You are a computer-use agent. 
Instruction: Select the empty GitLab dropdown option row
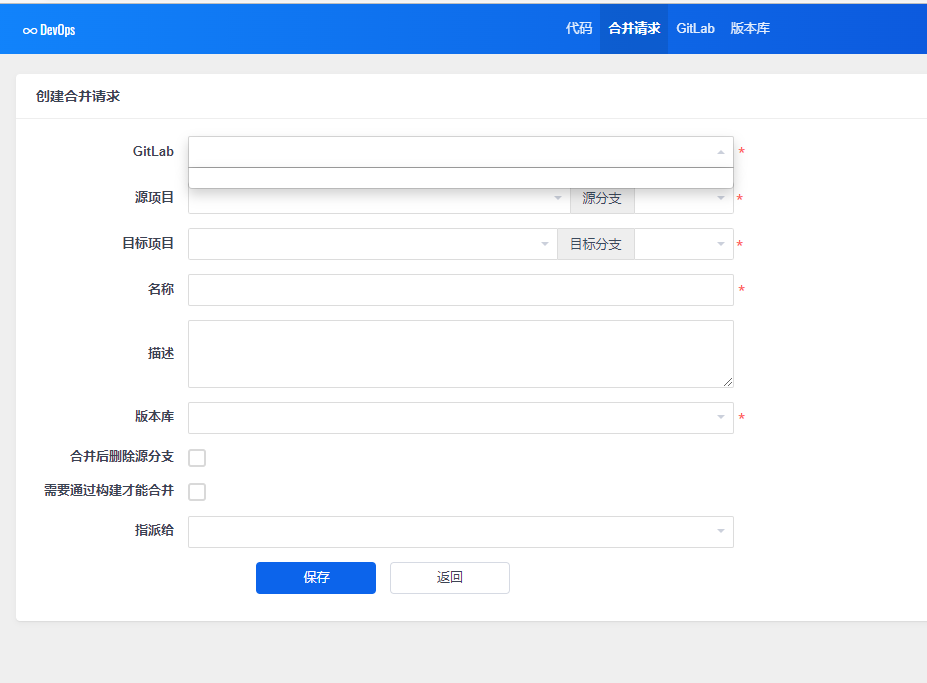pos(460,178)
